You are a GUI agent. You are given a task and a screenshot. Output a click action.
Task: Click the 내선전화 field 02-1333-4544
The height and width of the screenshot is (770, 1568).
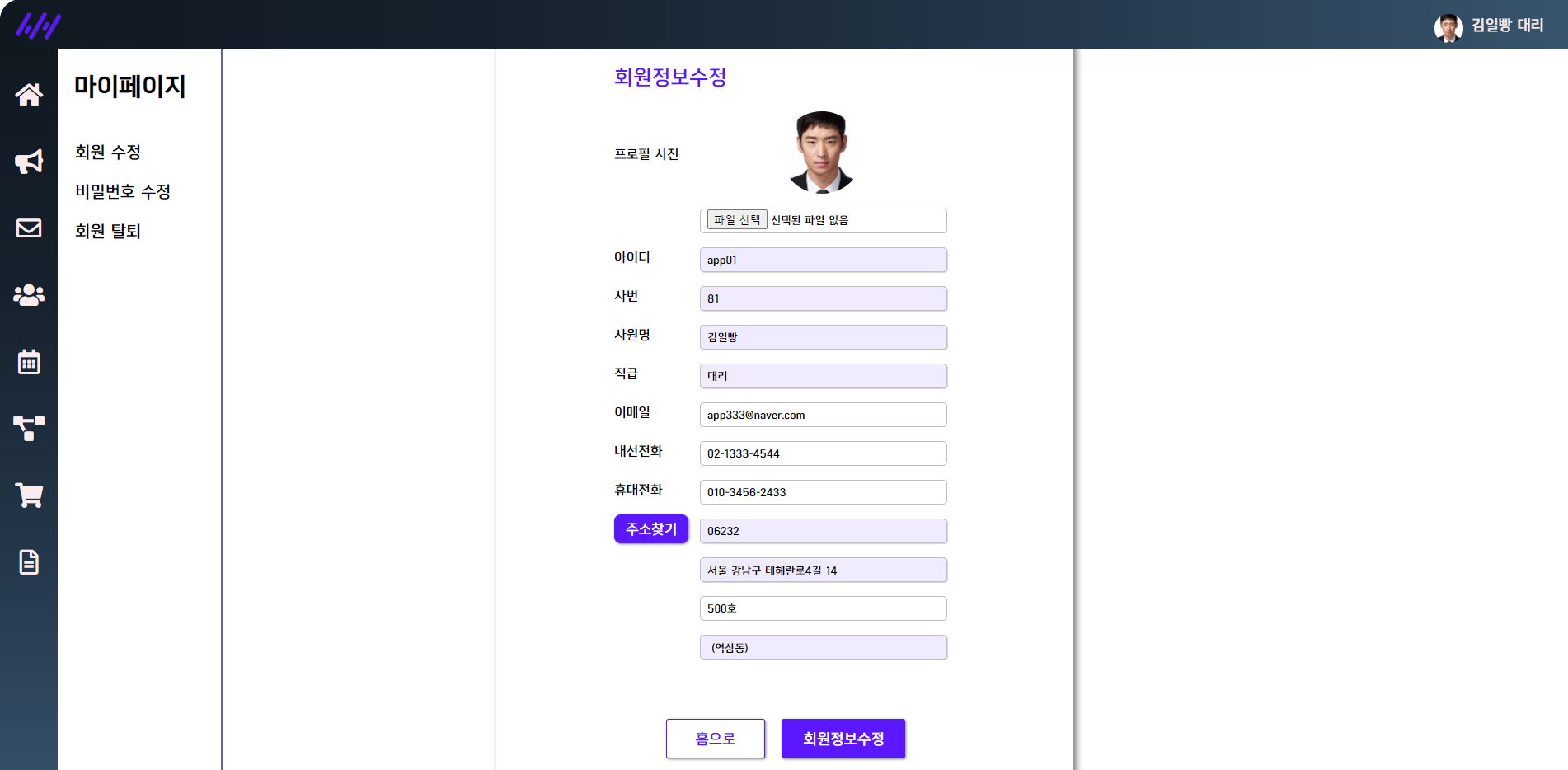824,453
